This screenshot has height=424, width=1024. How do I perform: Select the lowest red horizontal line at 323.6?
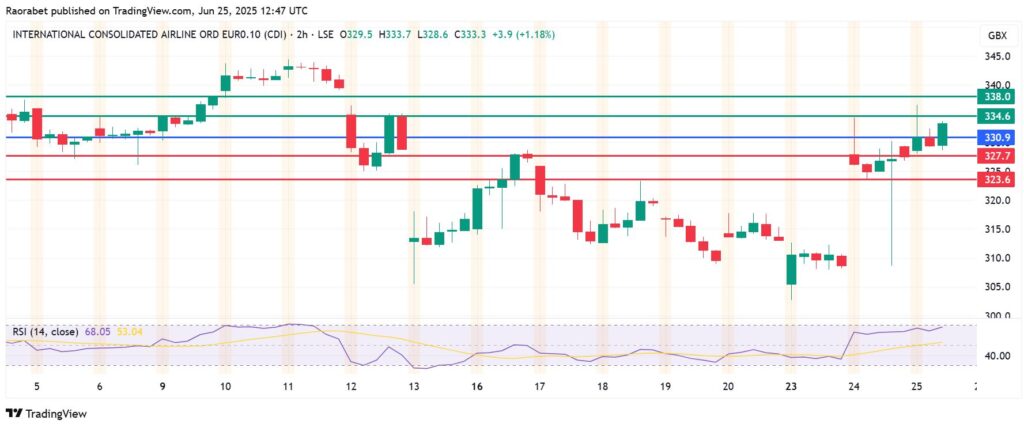(500, 179)
